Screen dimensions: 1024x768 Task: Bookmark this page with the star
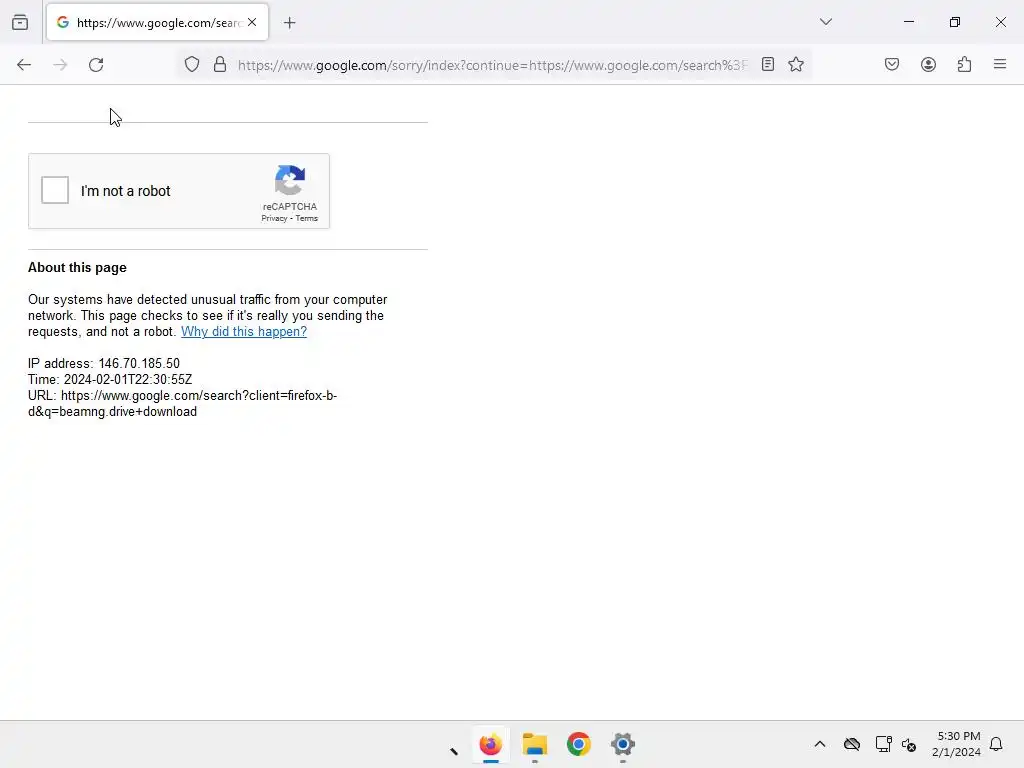pyautogui.click(x=795, y=64)
